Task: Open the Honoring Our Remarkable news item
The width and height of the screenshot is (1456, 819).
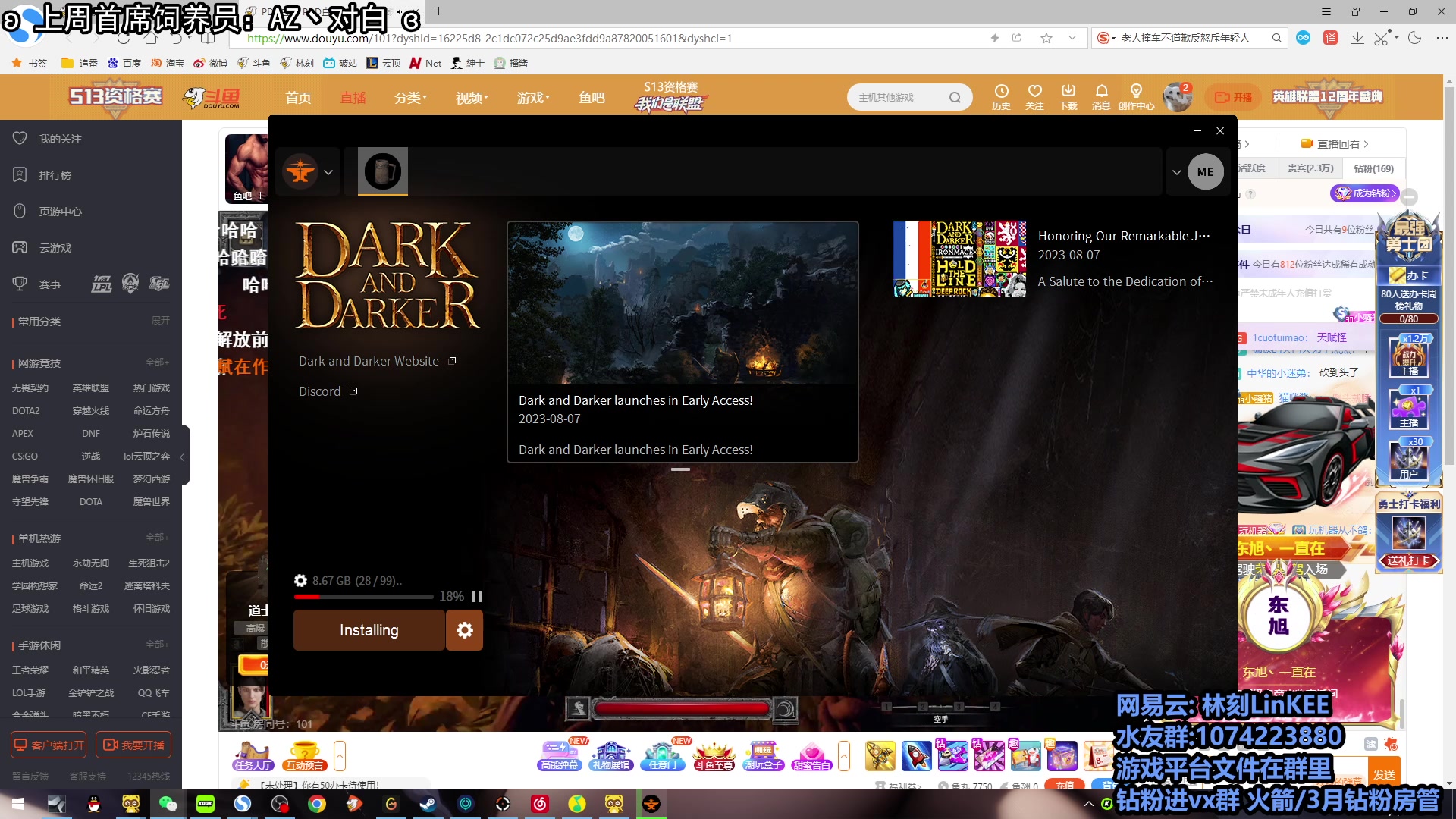Action: coord(1054,259)
